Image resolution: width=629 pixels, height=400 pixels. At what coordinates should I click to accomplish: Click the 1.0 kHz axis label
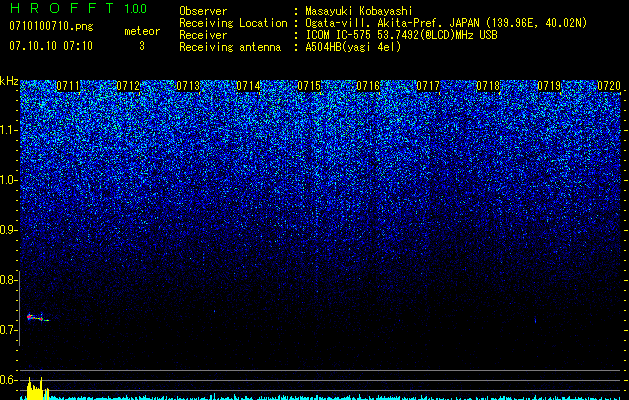point(9,180)
